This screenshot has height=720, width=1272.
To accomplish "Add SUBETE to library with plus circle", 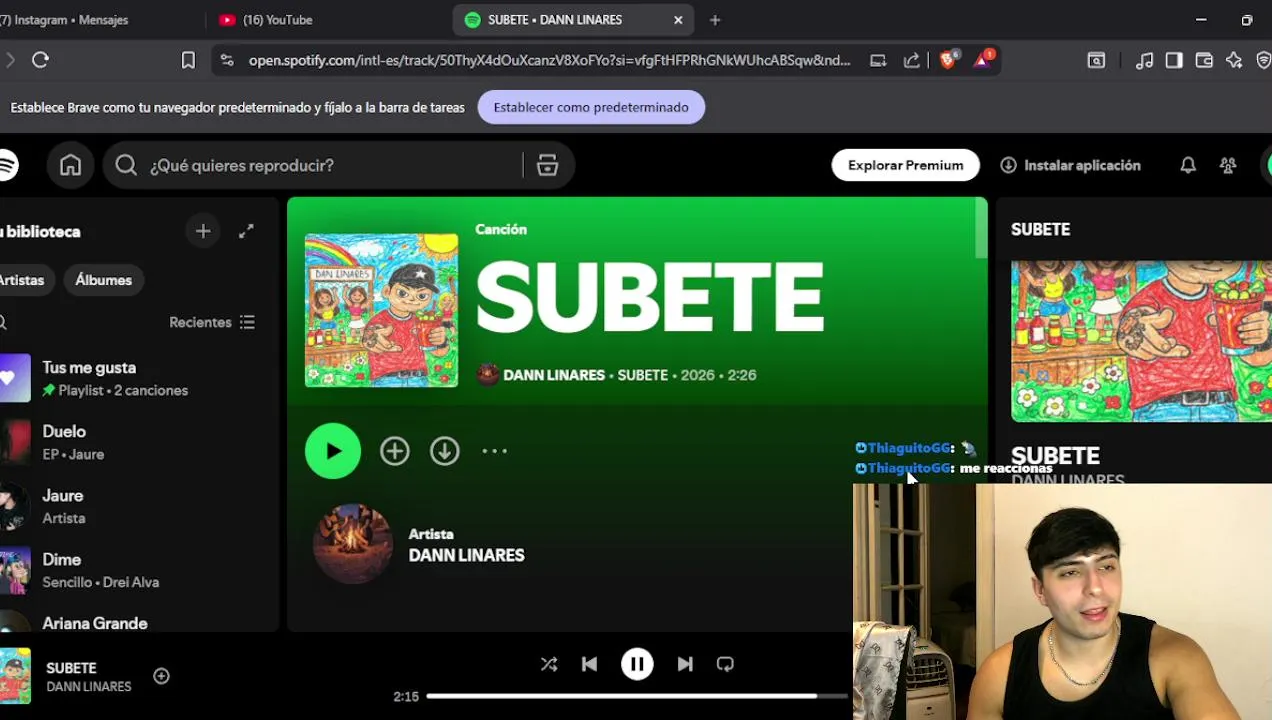I will click(x=395, y=451).
